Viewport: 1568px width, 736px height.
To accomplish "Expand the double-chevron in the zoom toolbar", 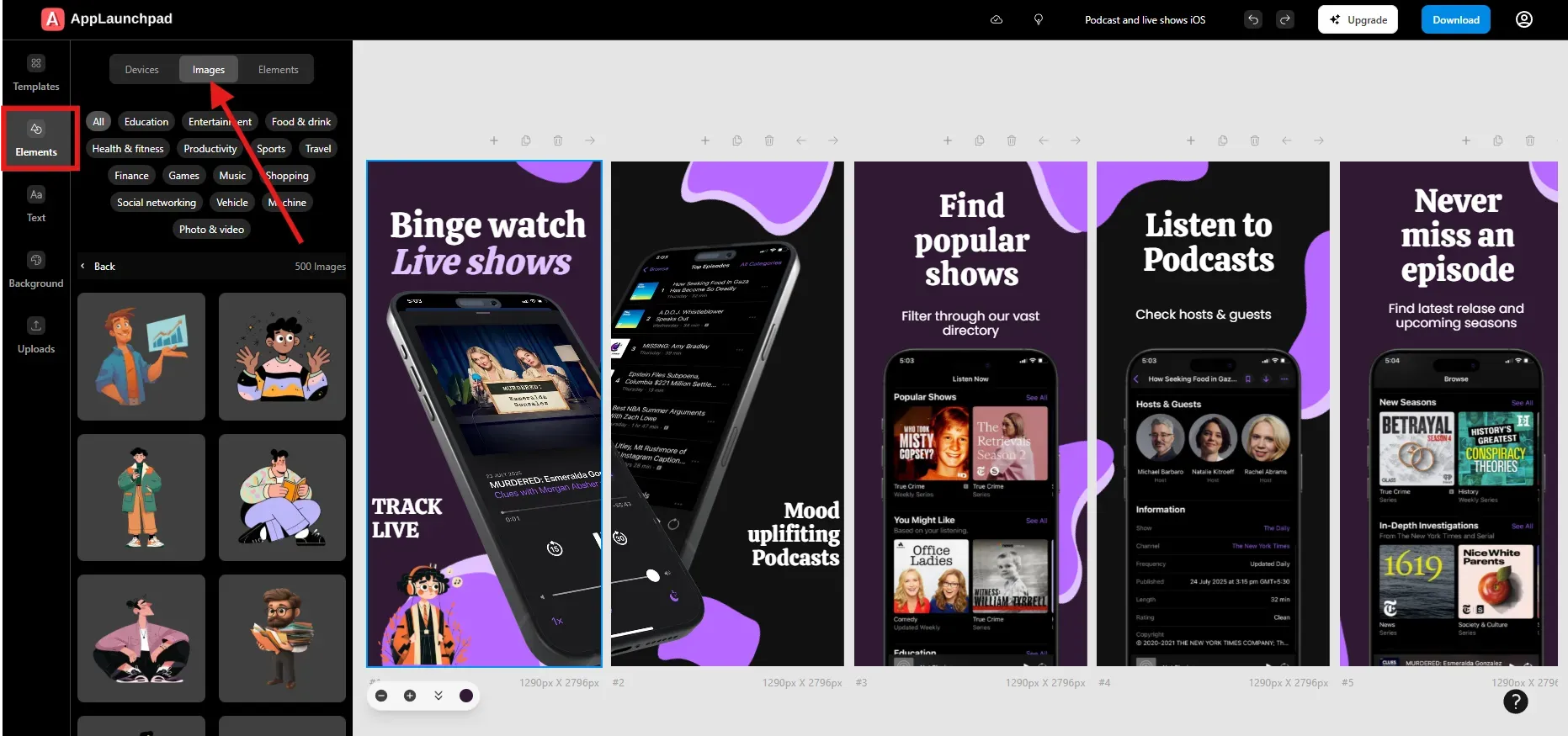I will pyautogui.click(x=439, y=696).
